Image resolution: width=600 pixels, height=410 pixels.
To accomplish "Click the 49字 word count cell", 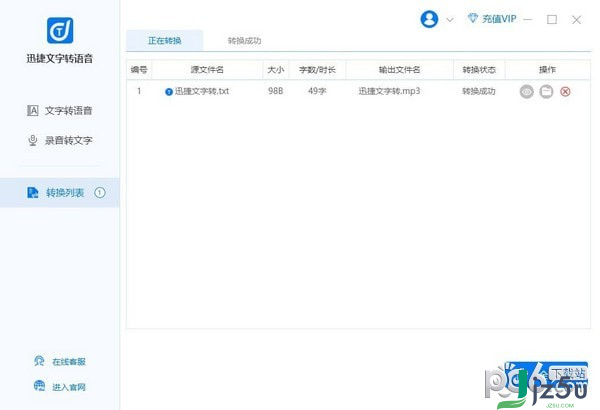I will coord(317,91).
